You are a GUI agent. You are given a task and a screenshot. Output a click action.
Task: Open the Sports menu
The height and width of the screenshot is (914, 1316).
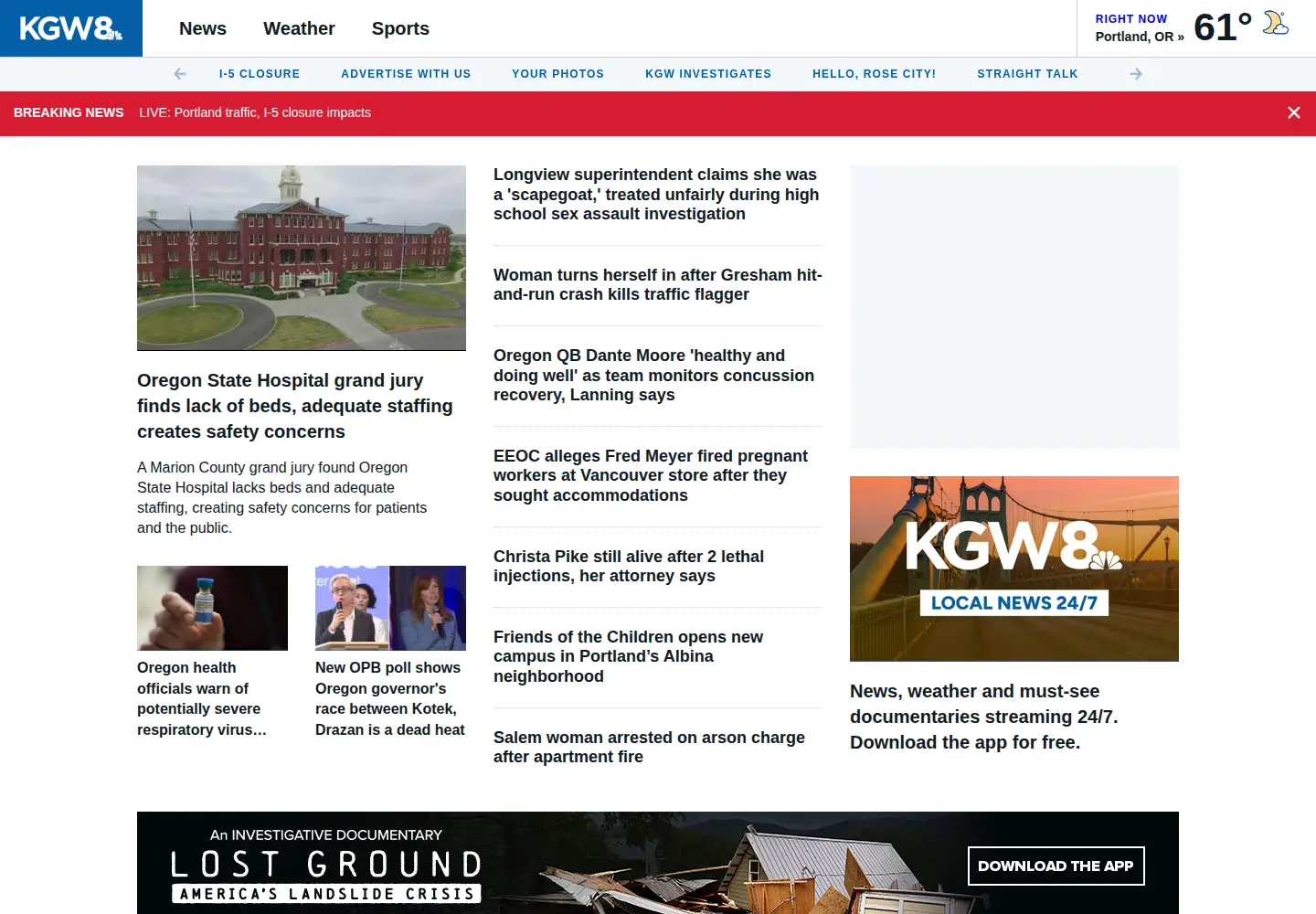pos(400,28)
